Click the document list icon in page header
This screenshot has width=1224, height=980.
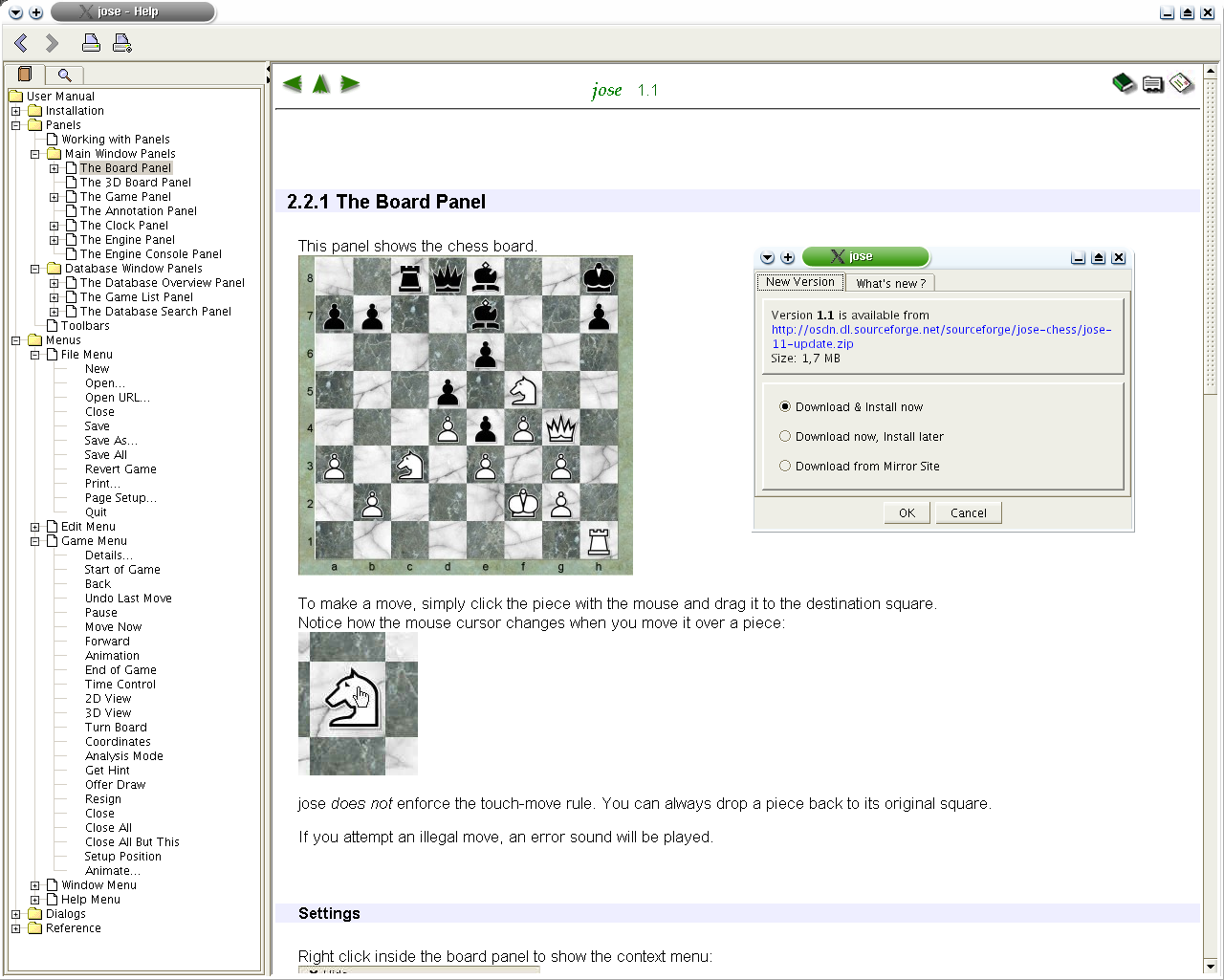point(1153,85)
